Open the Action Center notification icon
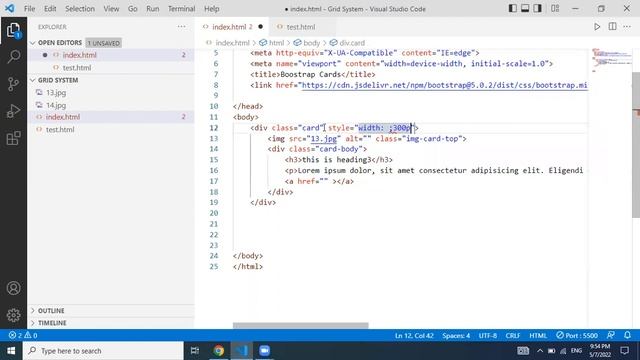 tap(624, 351)
